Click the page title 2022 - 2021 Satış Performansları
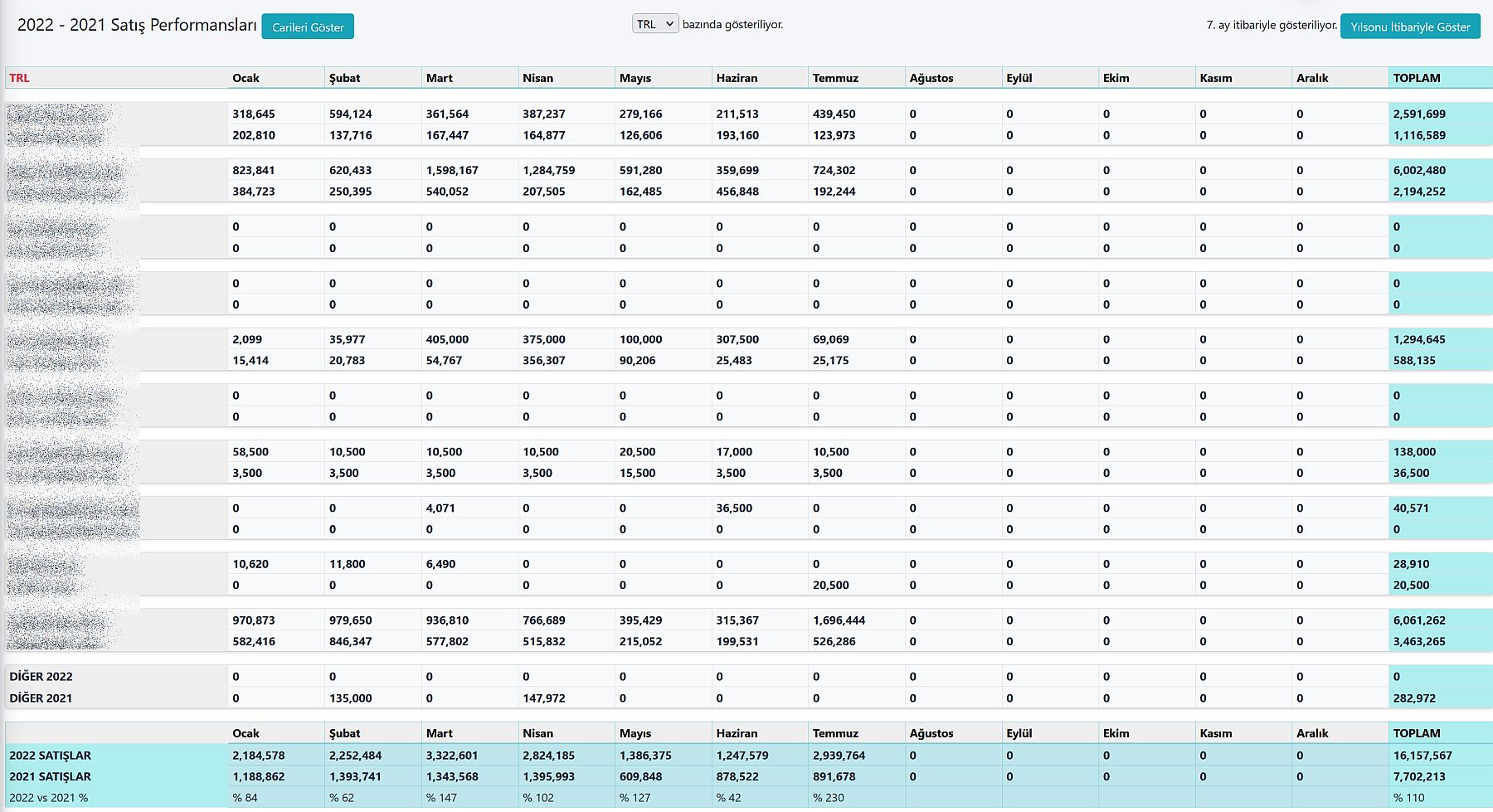 point(137,25)
